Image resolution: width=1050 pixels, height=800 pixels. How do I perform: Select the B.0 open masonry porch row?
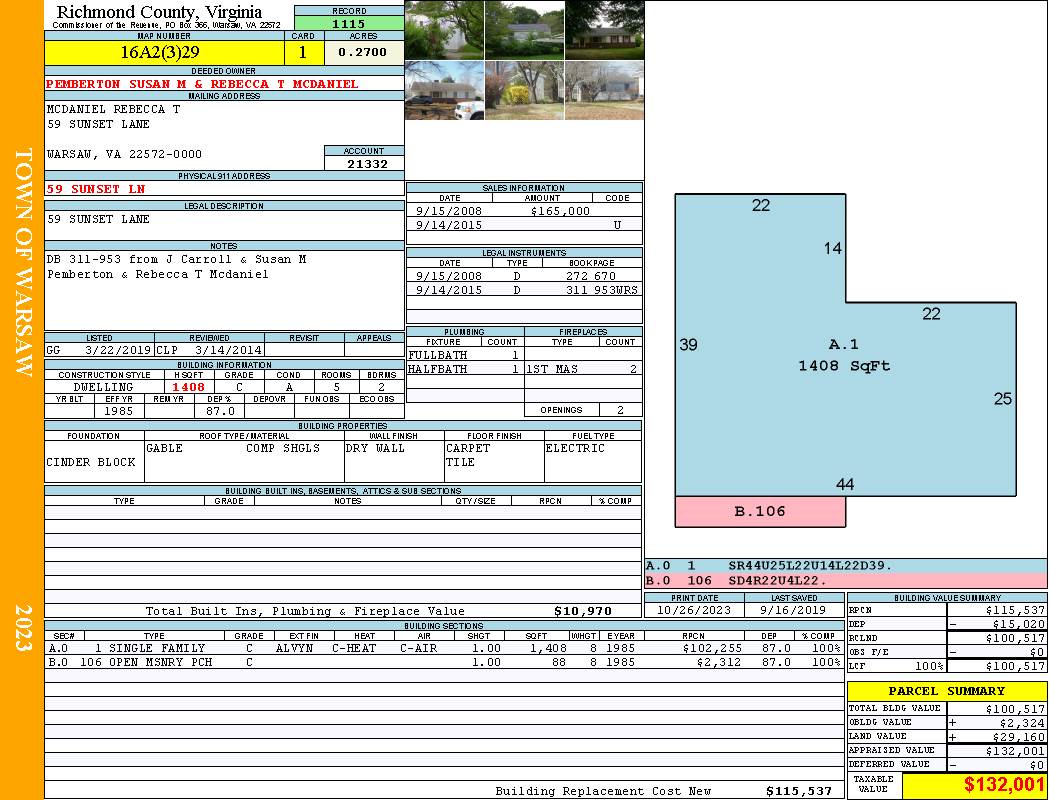[x=442, y=662]
